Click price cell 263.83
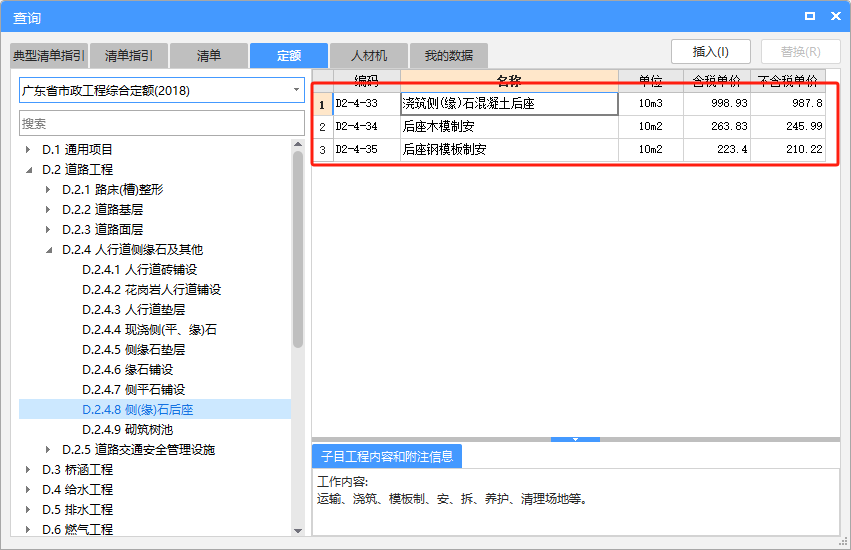This screenshot has width=851, height=550. [x=717, y=127]
